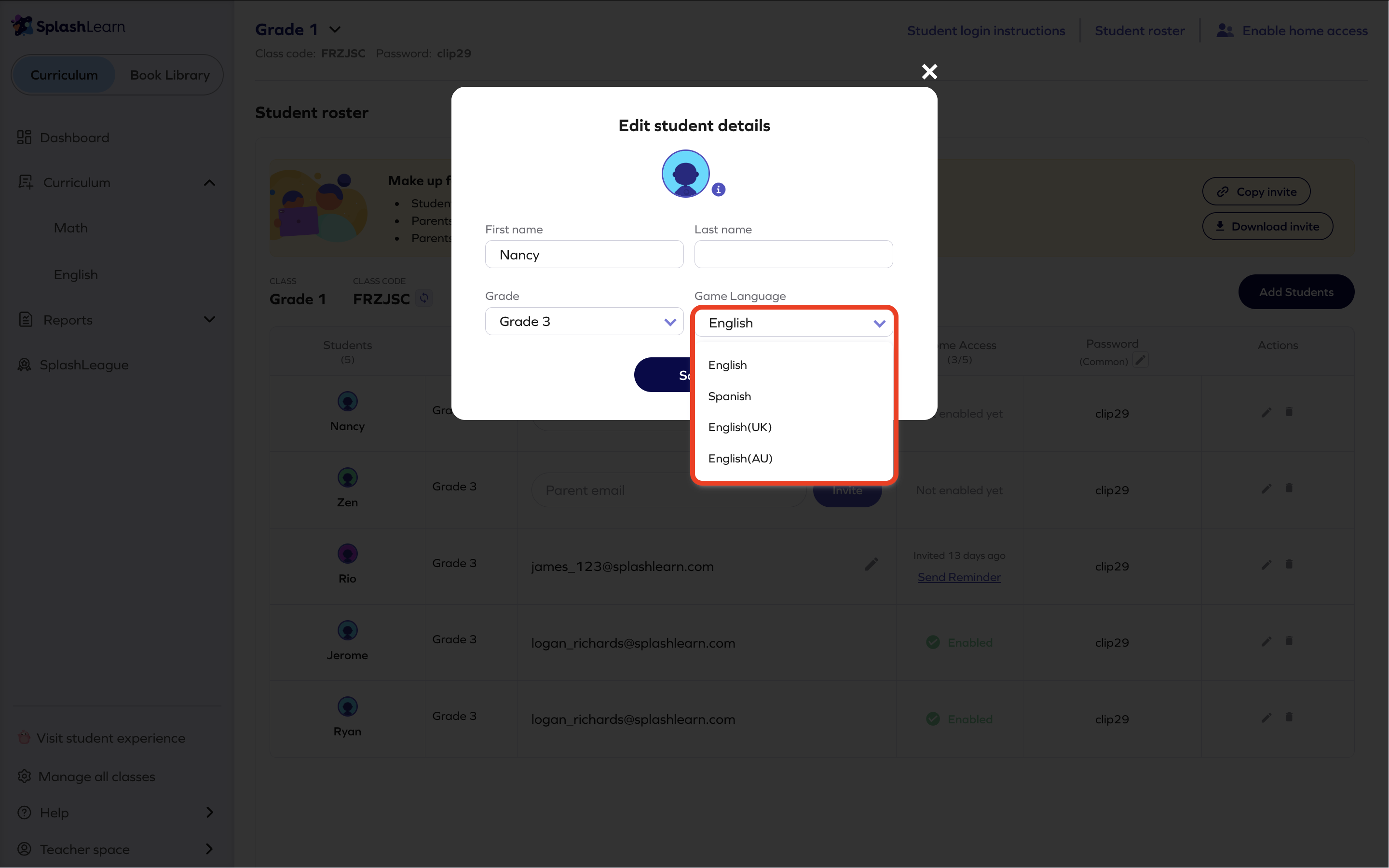The image size is (1389, 868).
Task: Click the delete trash icon for Zen
Action: (1289, 488)
